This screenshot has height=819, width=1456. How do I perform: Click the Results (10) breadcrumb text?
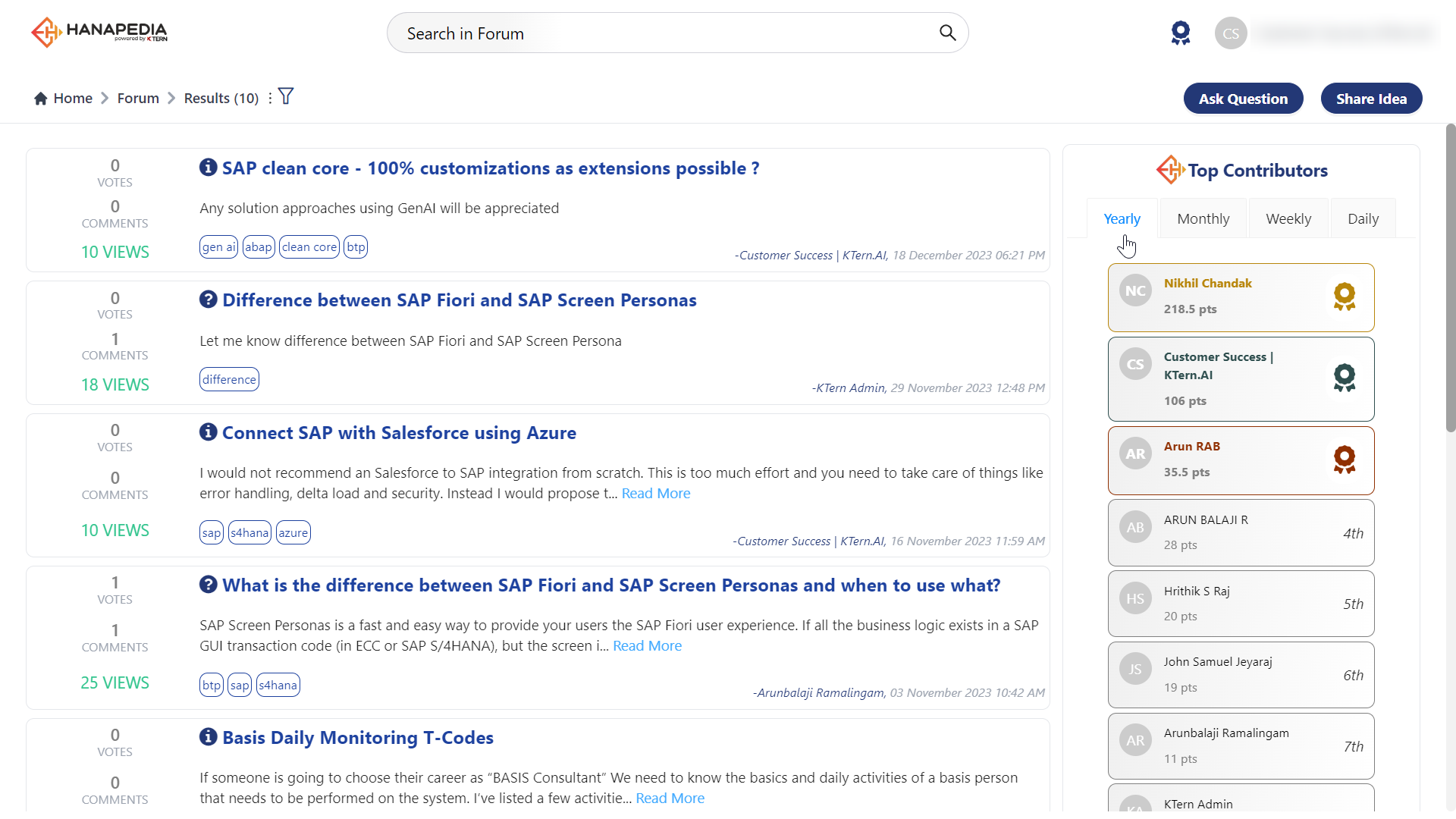221,99
